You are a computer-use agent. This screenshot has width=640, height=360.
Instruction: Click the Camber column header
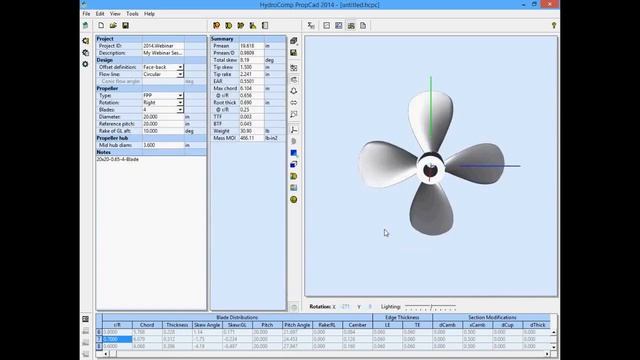pyautogui.click(x=357, y=325)
